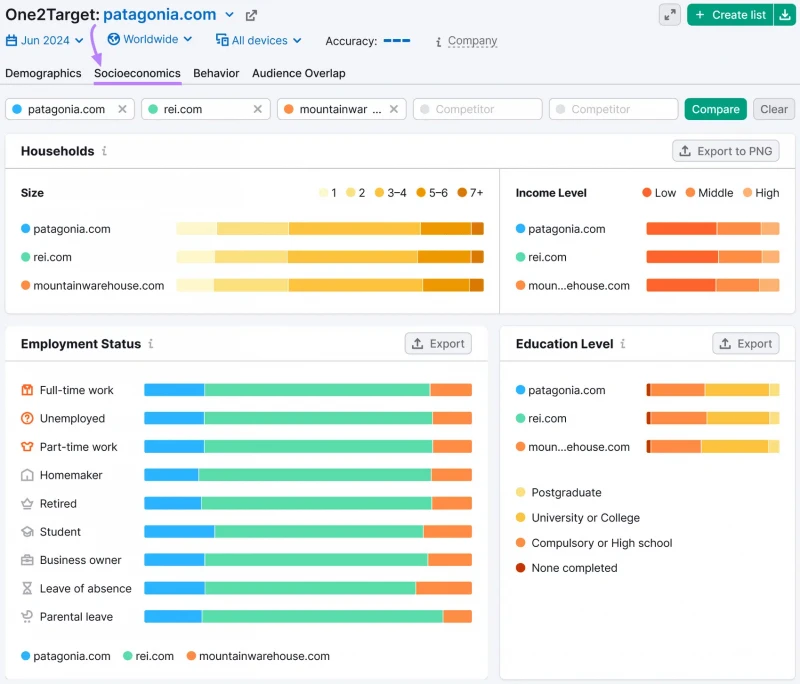Click the Full-time work icon
The width and height of the screenshot is (800, 684).
(x=27, y=390)
